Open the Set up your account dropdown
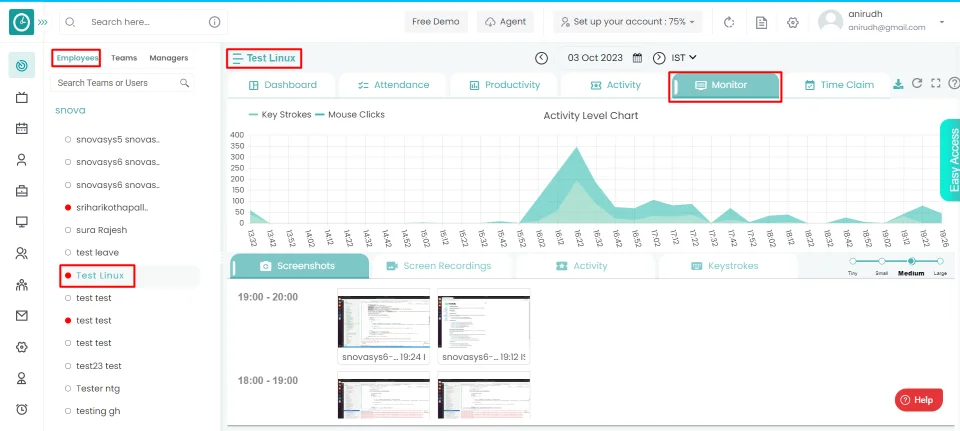The image size is (960, 431). (628, 22)
